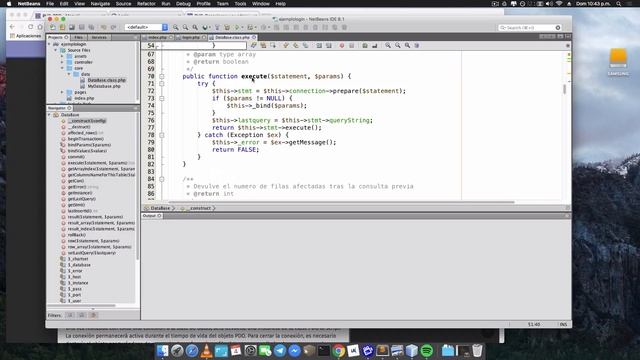Toggle the second Navigator filter button

[82, 315]
